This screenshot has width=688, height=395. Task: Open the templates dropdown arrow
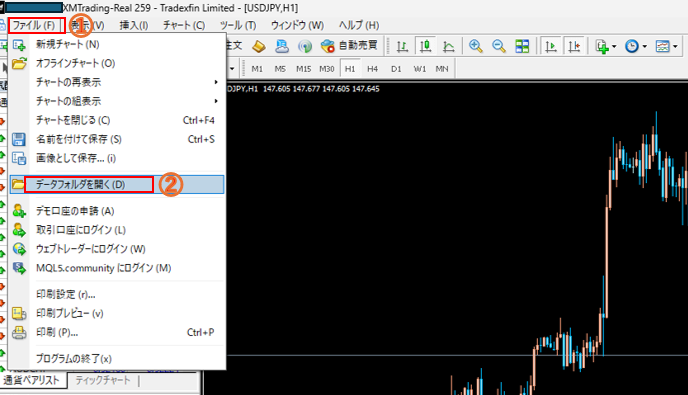(x=675, y=46)
